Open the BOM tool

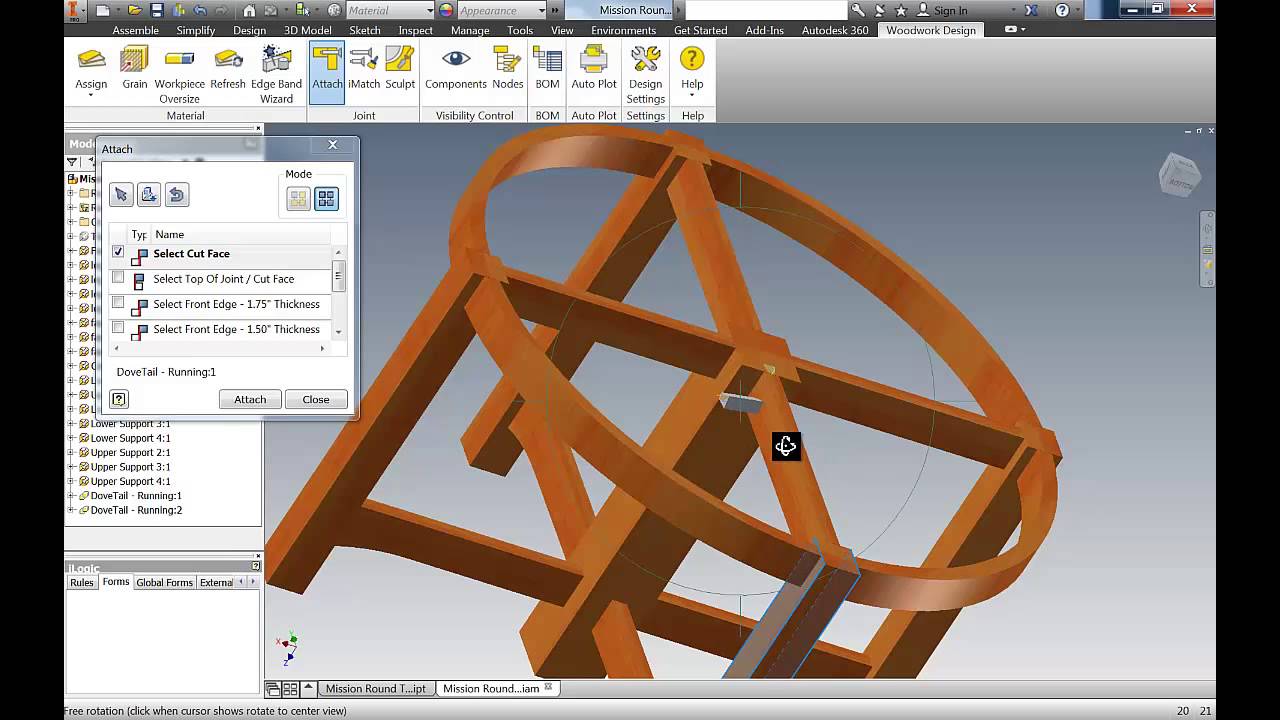(x=547, y=68)
